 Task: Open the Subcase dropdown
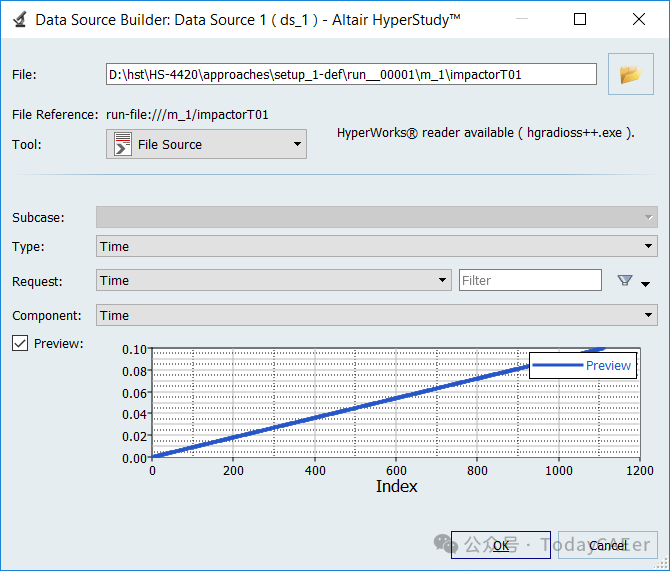[376, 217]
